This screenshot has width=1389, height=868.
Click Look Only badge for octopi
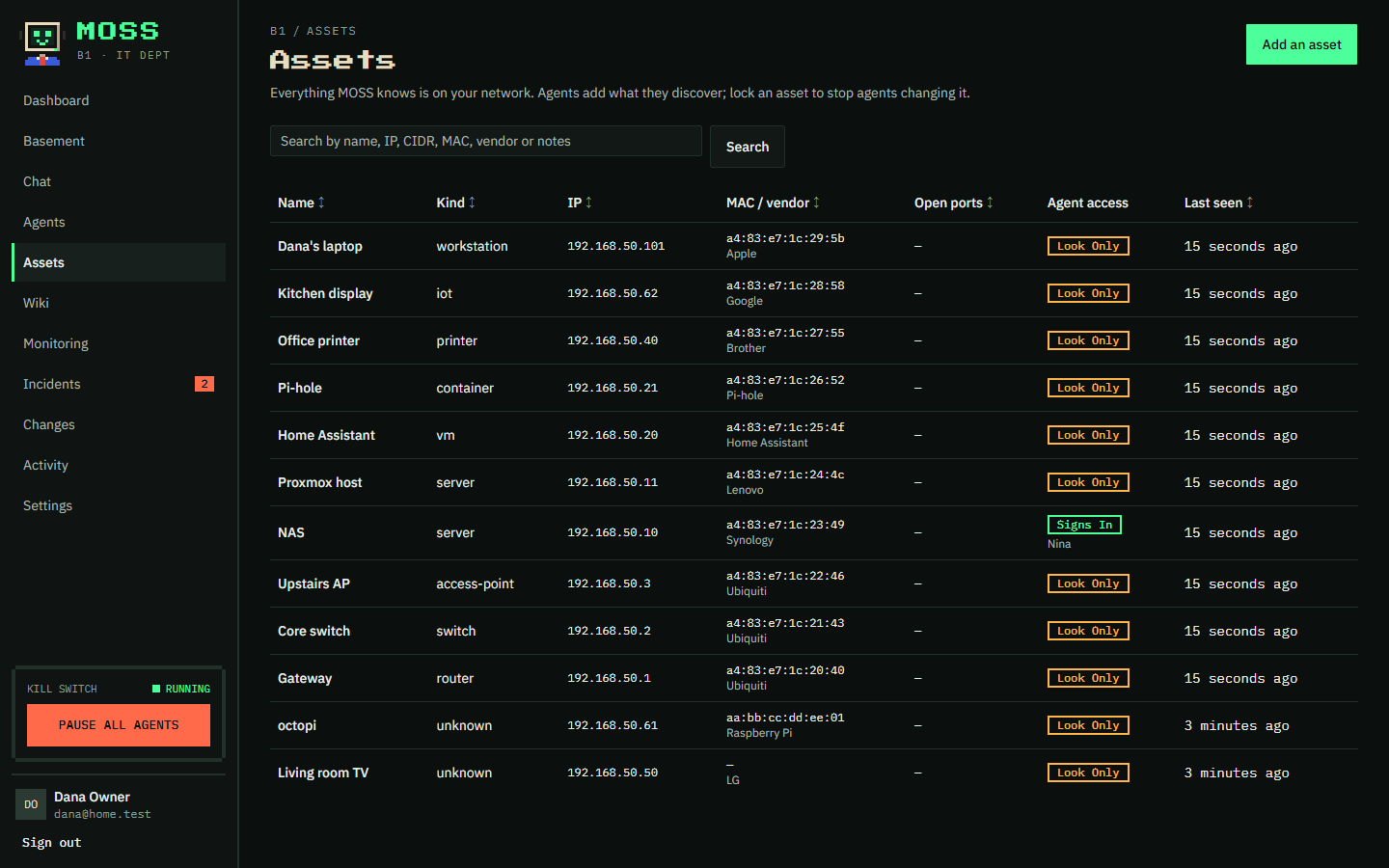(1088, 725)
